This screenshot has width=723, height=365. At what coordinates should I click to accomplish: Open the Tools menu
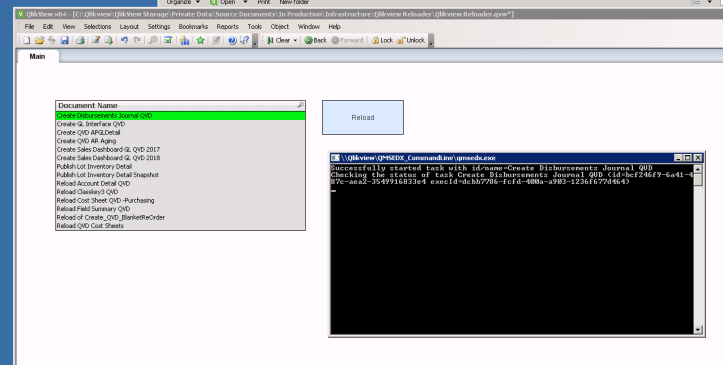pyautogui.click(x=255, y=27)
